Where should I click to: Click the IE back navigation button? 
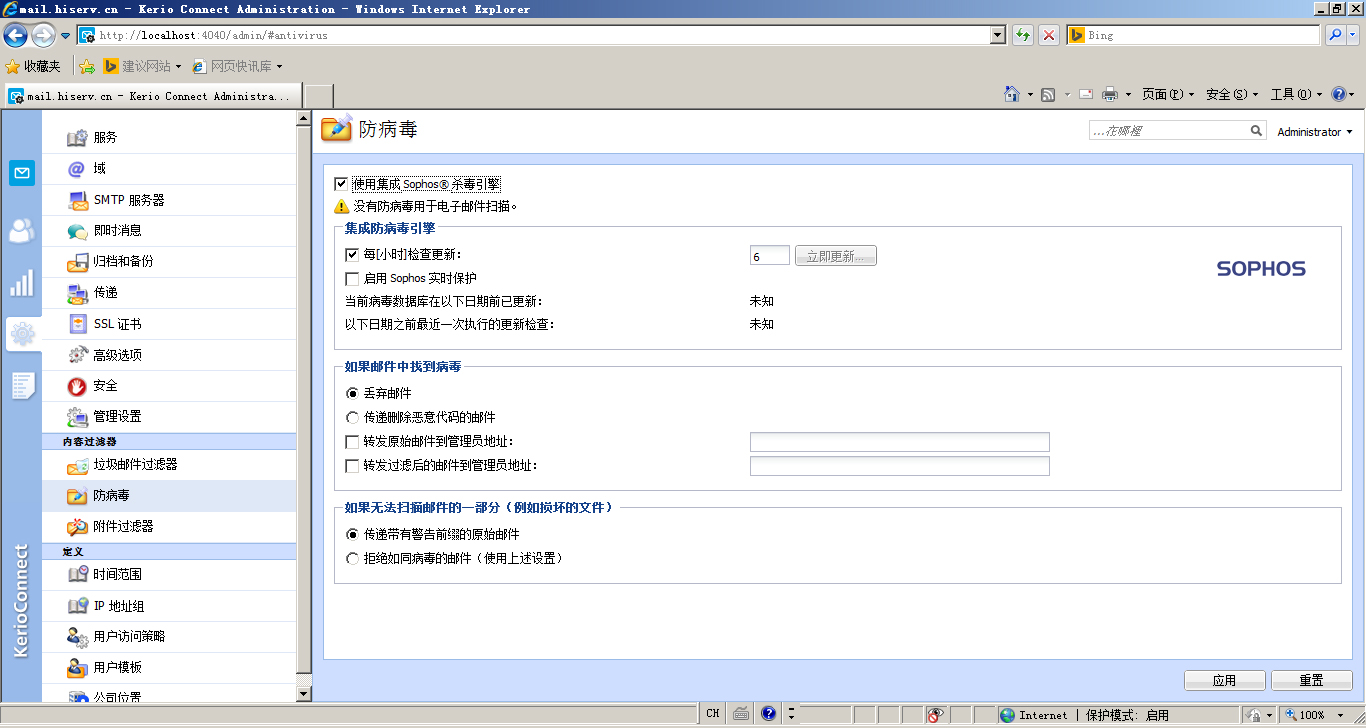[x=15, y=36]
